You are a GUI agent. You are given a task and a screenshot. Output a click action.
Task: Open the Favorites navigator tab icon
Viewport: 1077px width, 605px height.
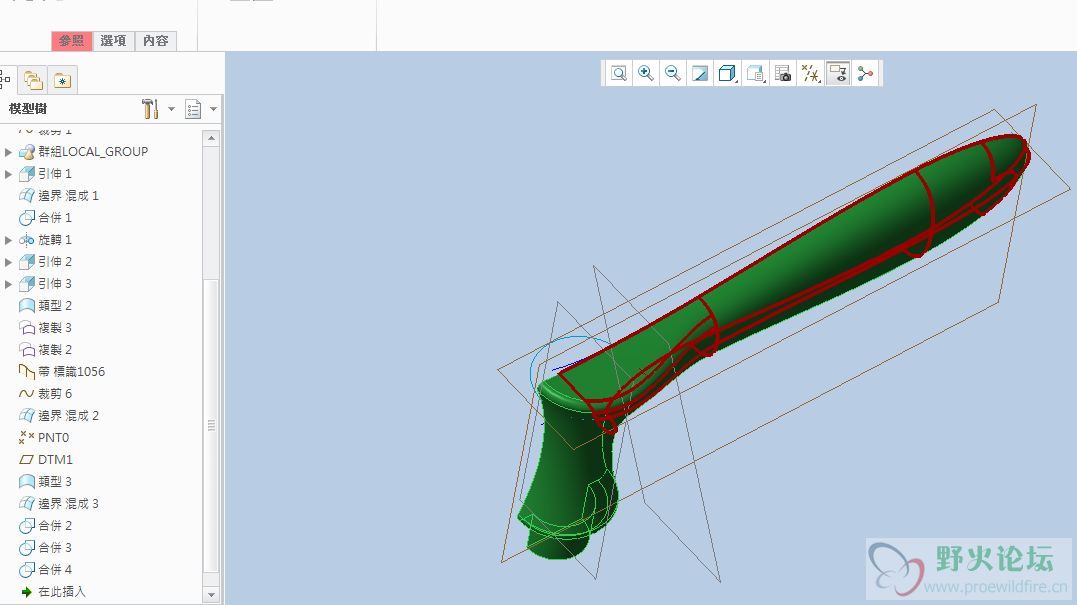62,80
